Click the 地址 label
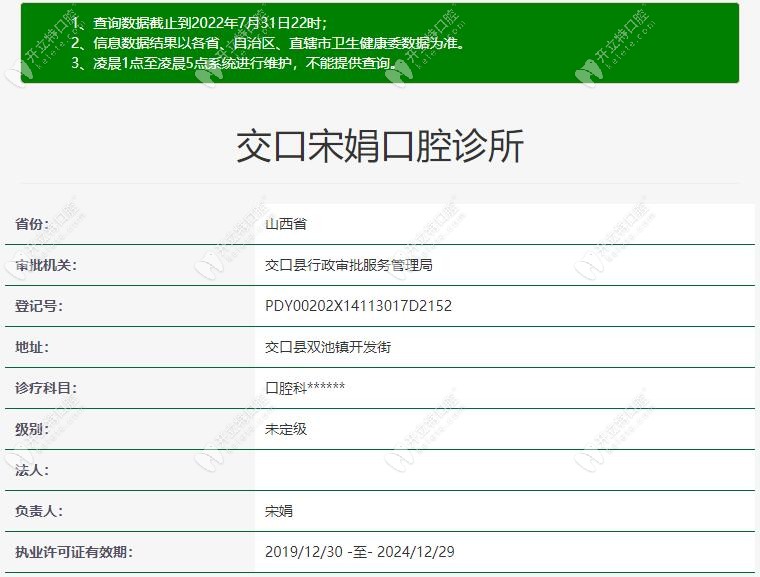The image size is (760, 577). (x=32, y=347)
